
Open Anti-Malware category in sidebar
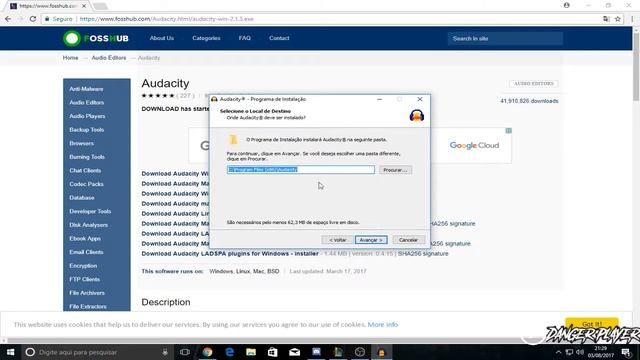(86, 89)
